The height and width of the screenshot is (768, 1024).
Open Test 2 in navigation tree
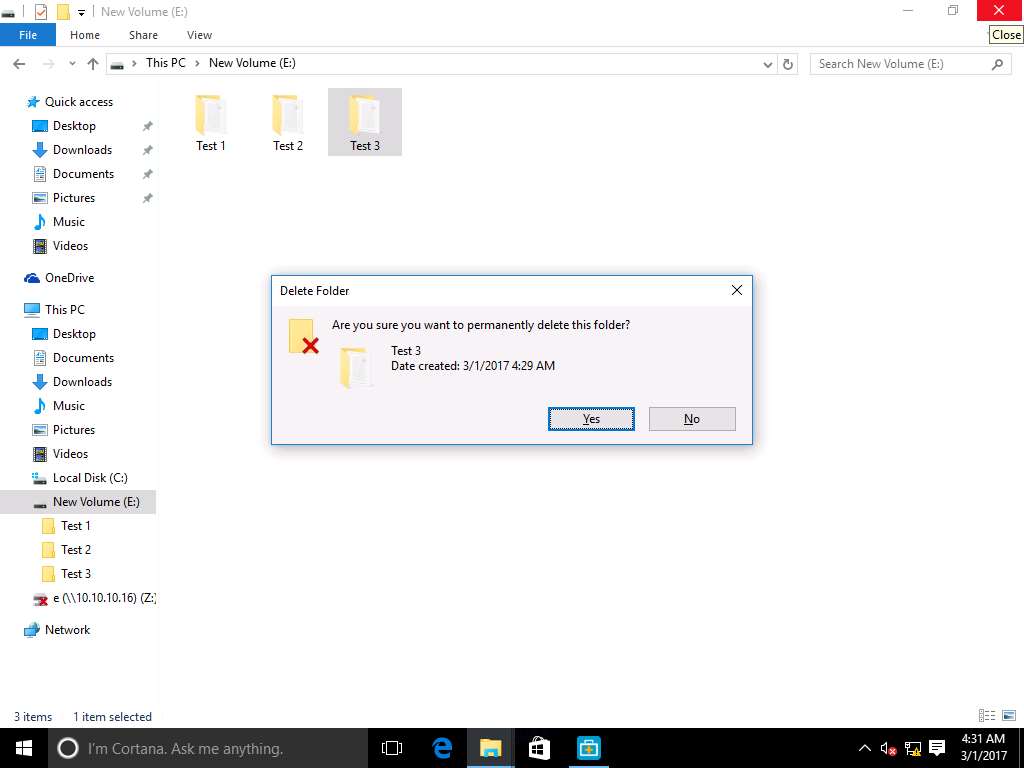coord(76,550)
